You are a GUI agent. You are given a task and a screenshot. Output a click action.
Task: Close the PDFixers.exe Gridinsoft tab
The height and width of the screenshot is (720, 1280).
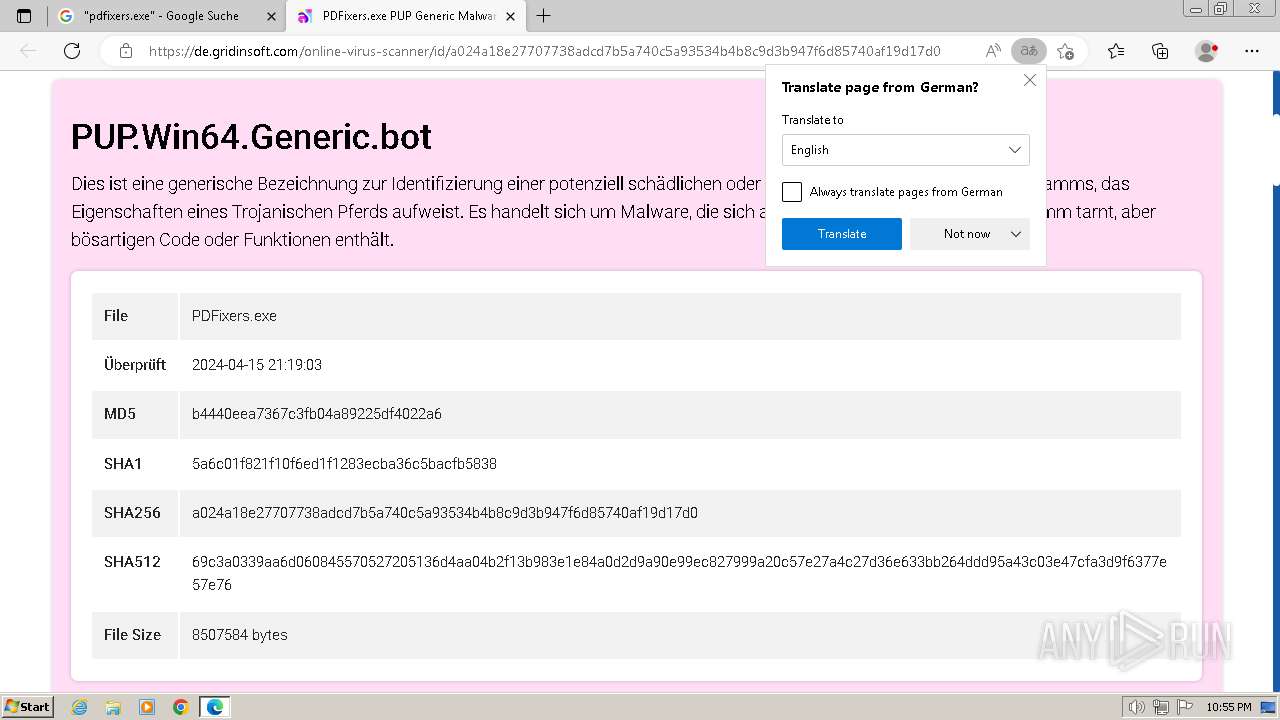pyautogui.click(x=509, y=16)
